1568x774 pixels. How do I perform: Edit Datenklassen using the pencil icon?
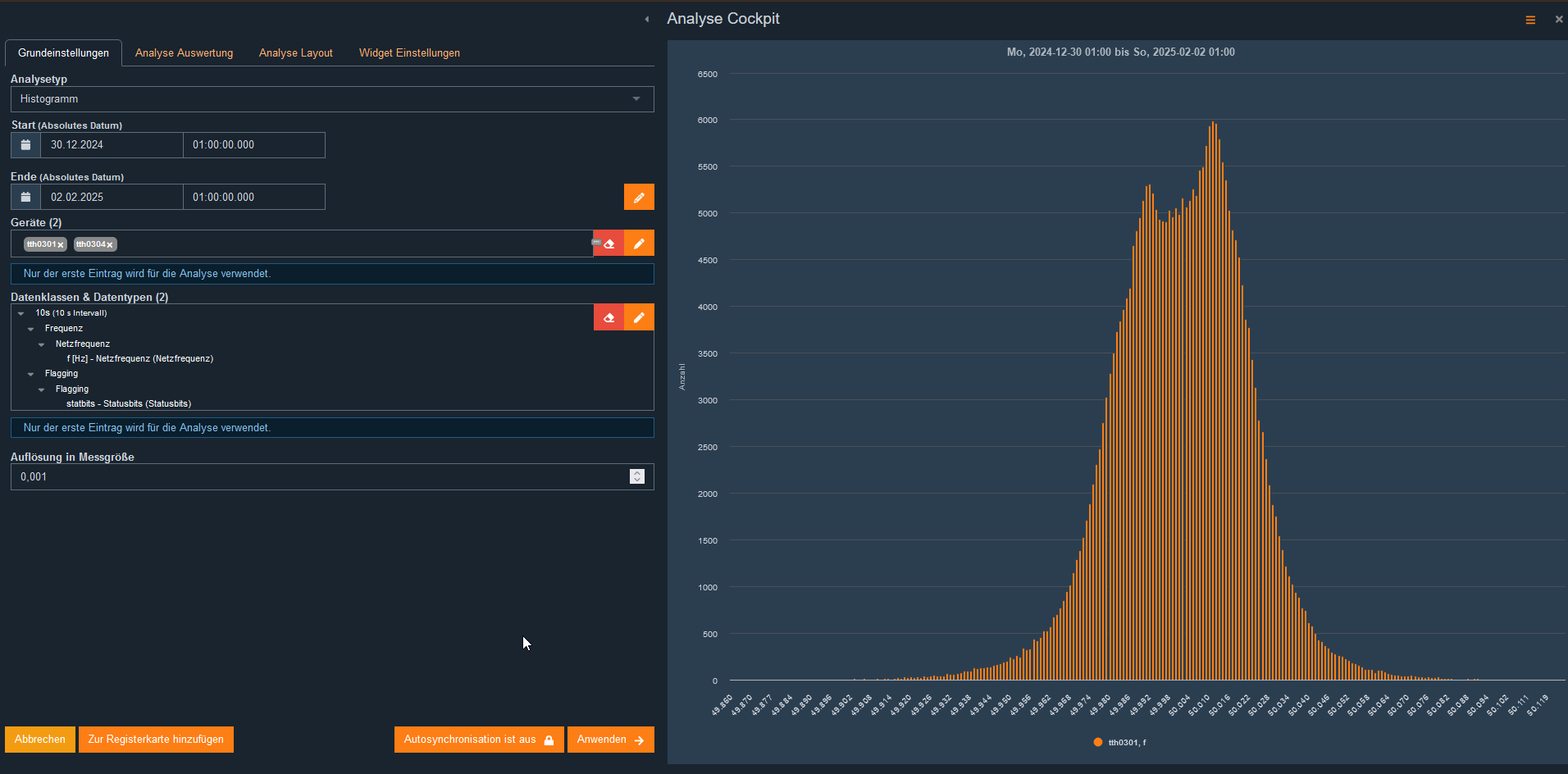click(639, 317)
